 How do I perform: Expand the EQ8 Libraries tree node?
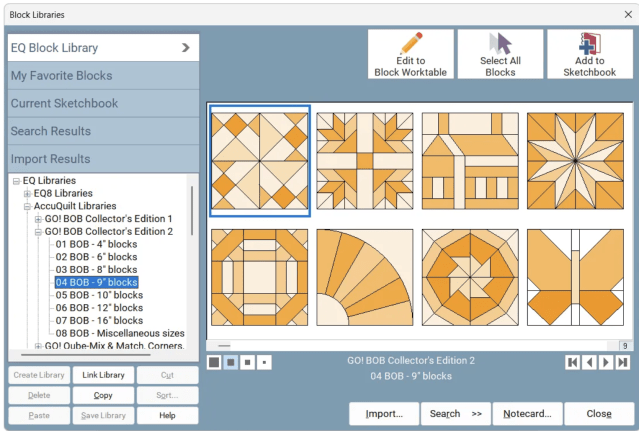pos(27,193)
